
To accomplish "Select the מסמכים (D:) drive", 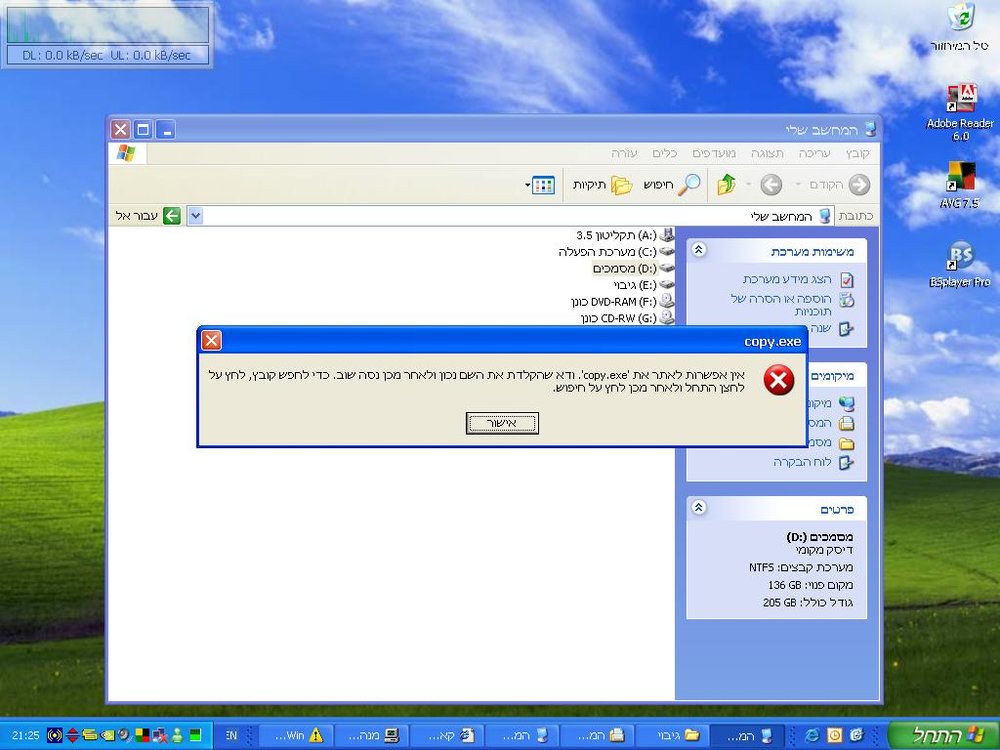I will [633, 268].
